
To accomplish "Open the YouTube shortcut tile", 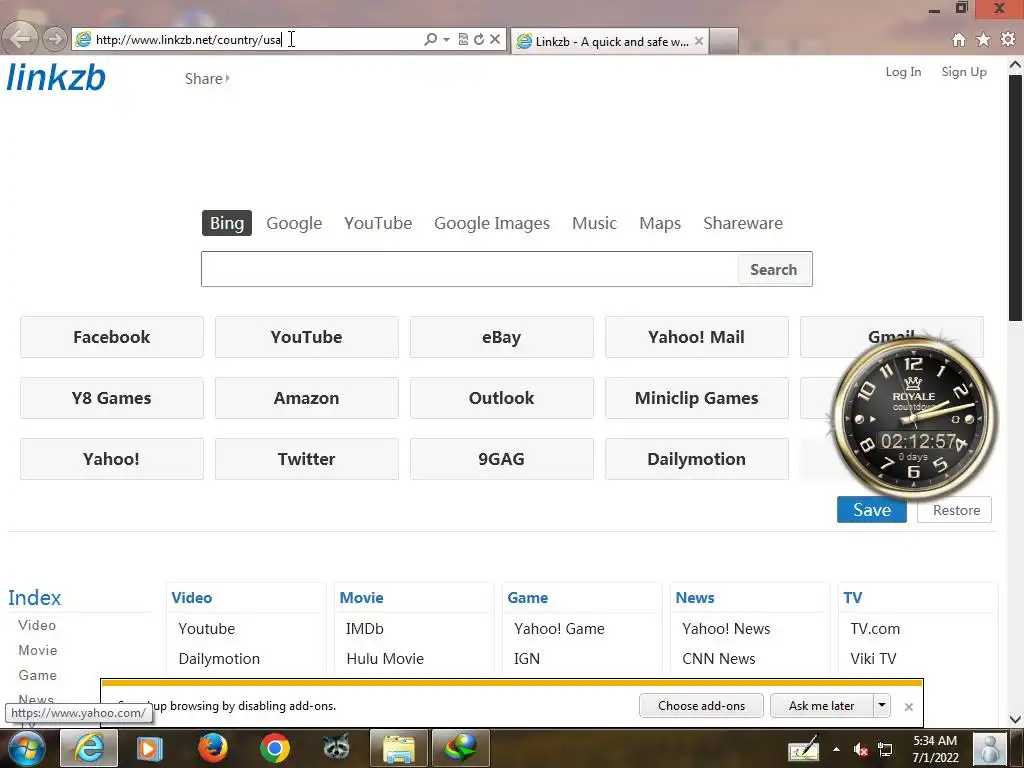I will (306, 337).
